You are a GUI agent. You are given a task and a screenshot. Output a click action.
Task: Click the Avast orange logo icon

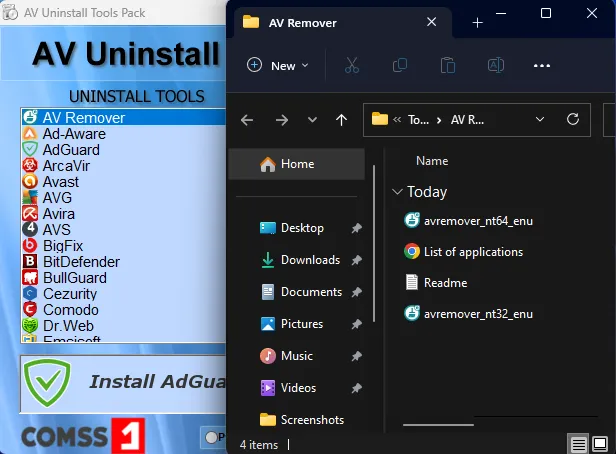click(30, 181)
